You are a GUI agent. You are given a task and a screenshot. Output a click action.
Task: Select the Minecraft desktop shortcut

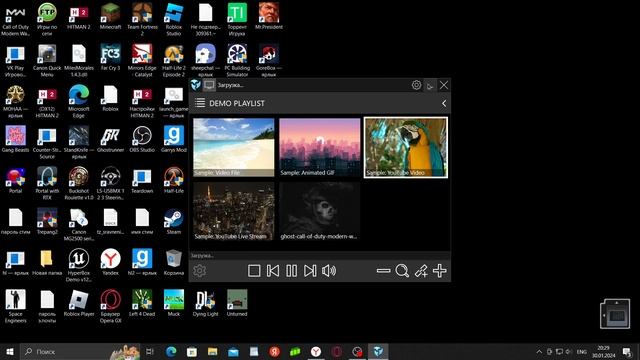point(110,16)
